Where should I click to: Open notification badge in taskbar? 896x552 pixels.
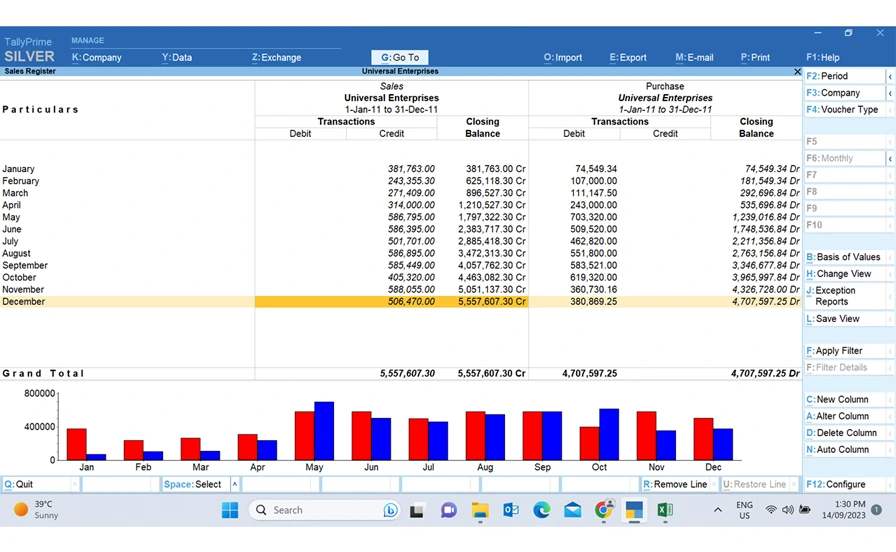coord(877,509)
